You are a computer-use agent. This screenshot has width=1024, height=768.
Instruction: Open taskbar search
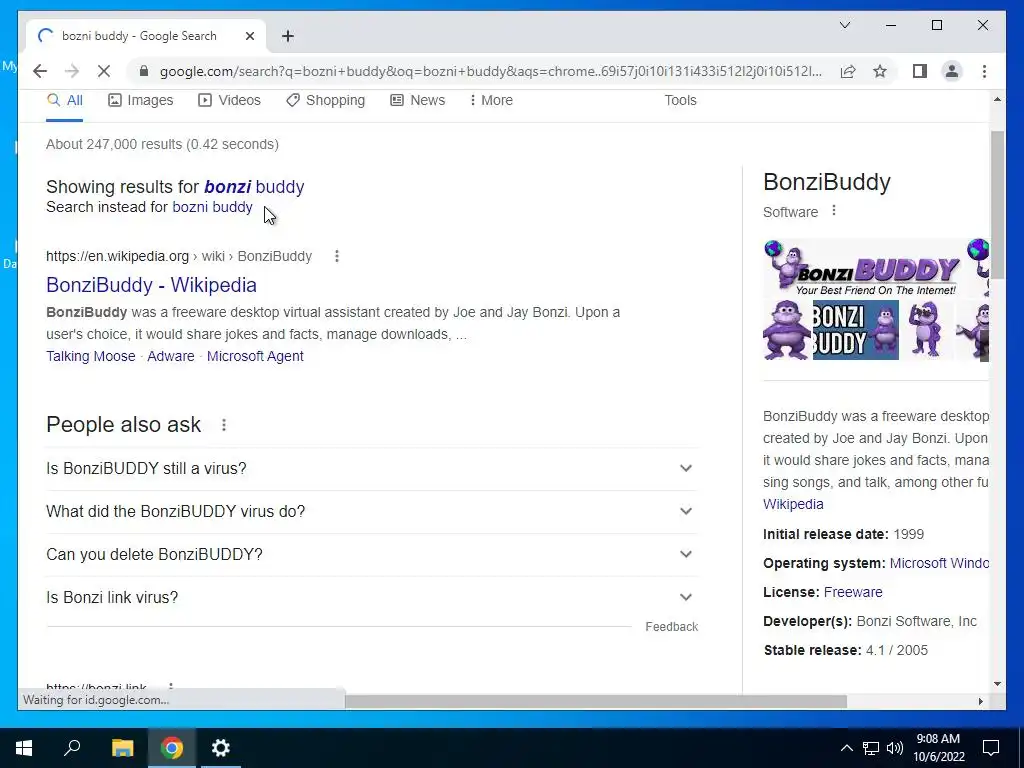[72, 748]
